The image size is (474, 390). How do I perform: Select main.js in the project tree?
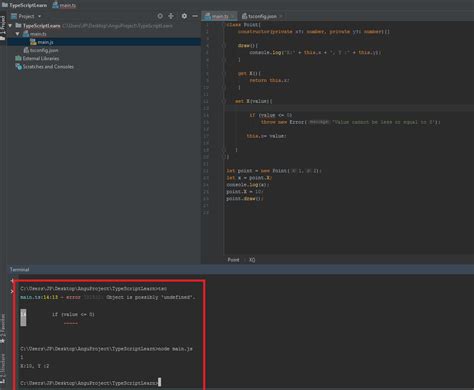(42, 42)
